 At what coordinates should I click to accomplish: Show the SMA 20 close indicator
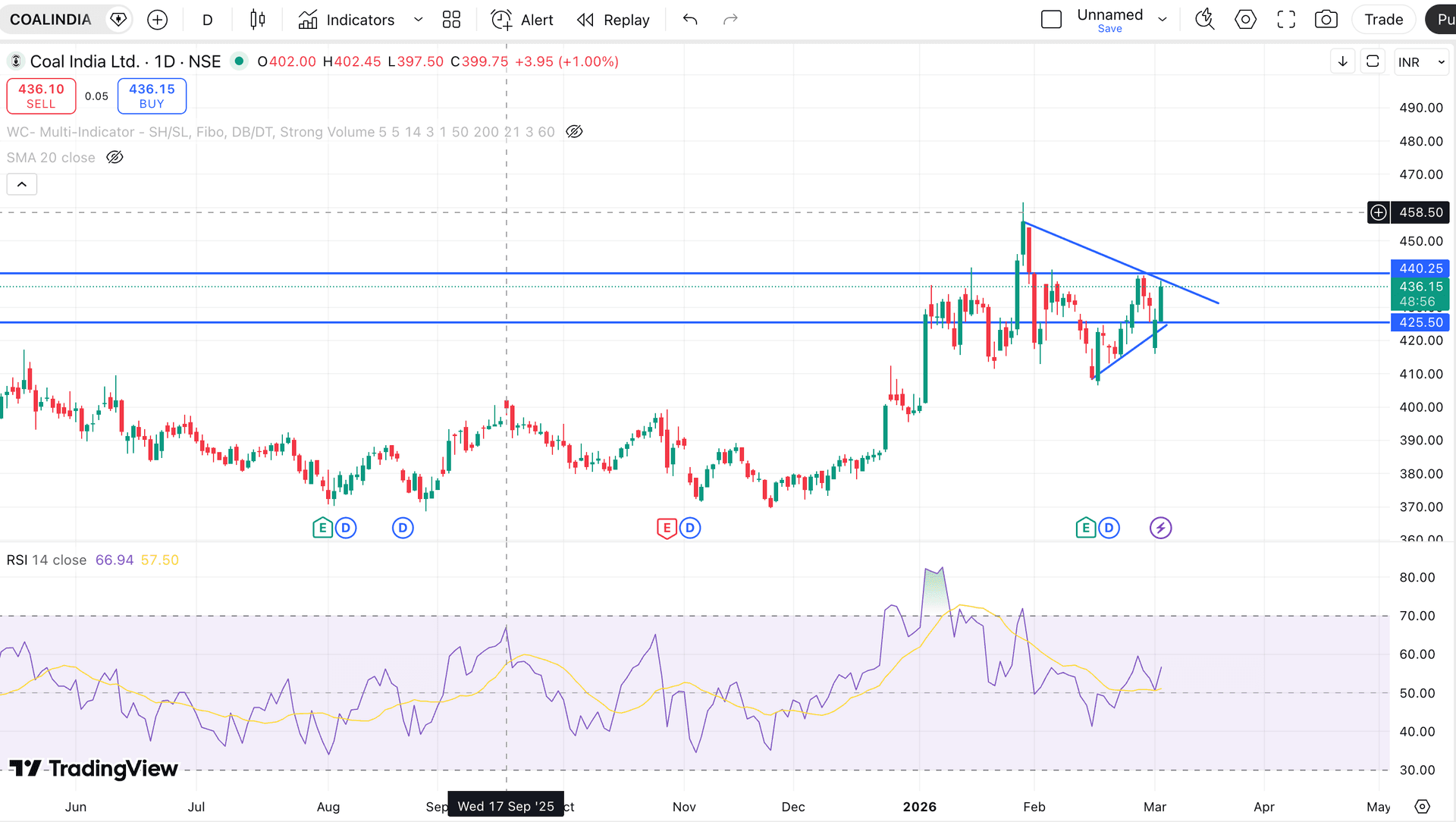pyautogui.click(x=115, y=158)
